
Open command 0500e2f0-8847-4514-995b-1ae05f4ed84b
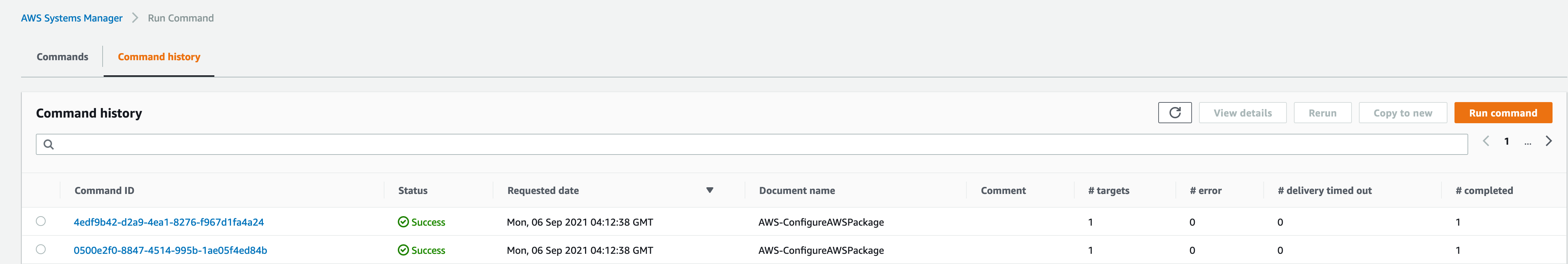(170, 250)
